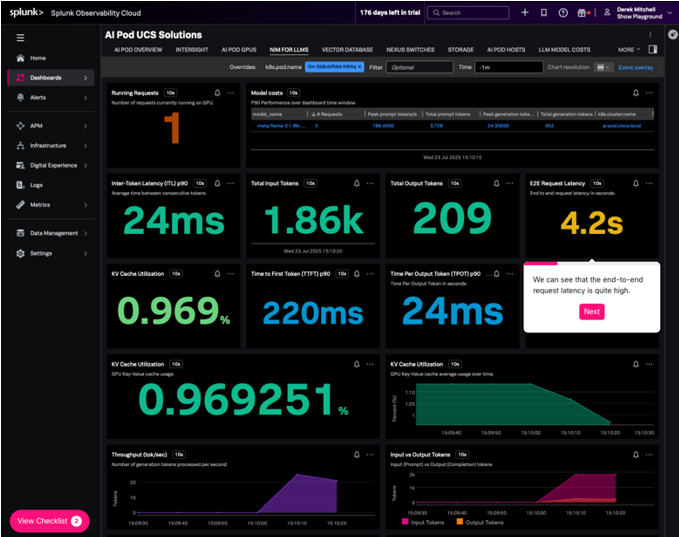Image resolution: width=679 pixels, height=537 pixels.
Task: Expand the Dashboards sidebar chevron
Action: click(86, 78)
